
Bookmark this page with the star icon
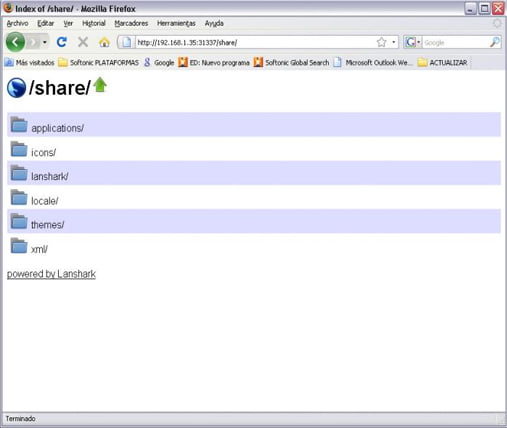[381, 42]
